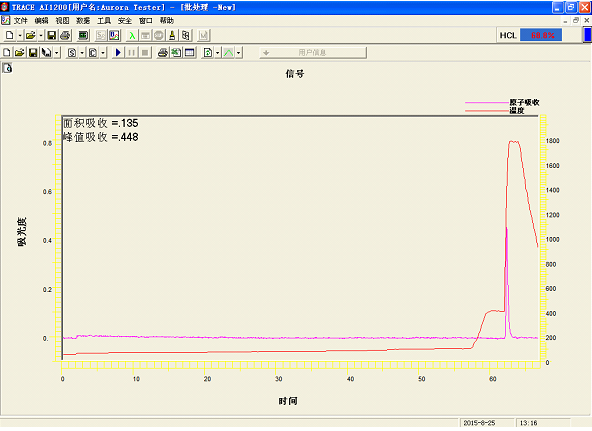Click the Save floppy icon in the second toolbar
Image resolution: width=592 pixels, height=431 pixels.
33,52
